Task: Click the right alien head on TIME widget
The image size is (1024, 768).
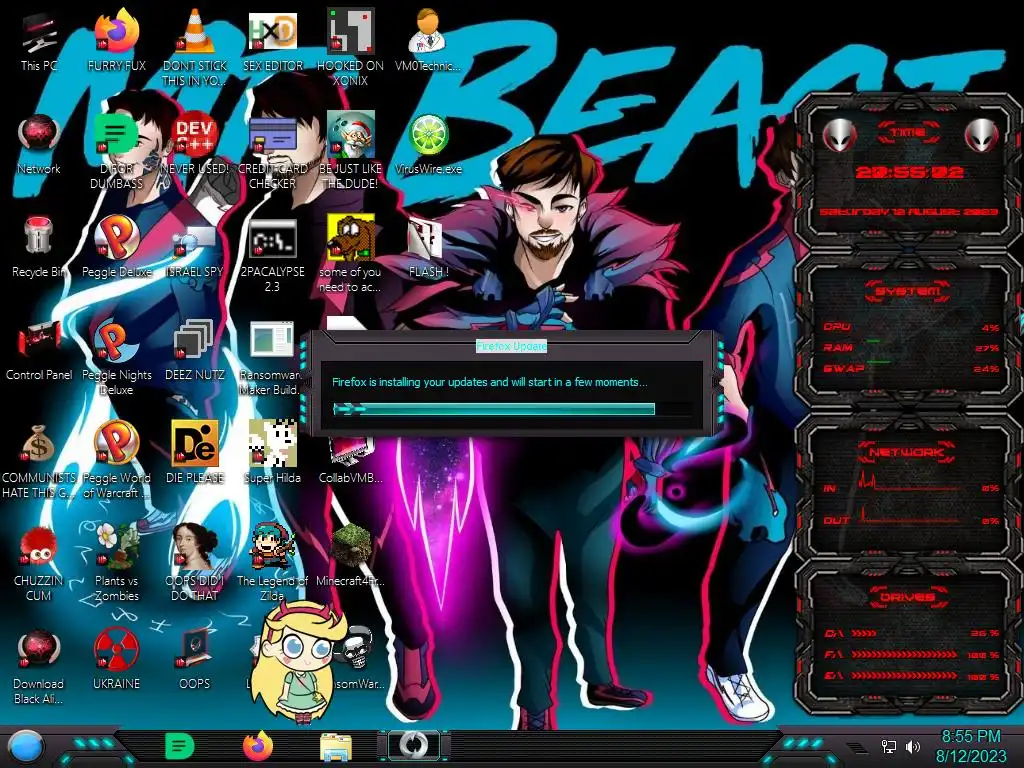Action: tap(981, 135)
